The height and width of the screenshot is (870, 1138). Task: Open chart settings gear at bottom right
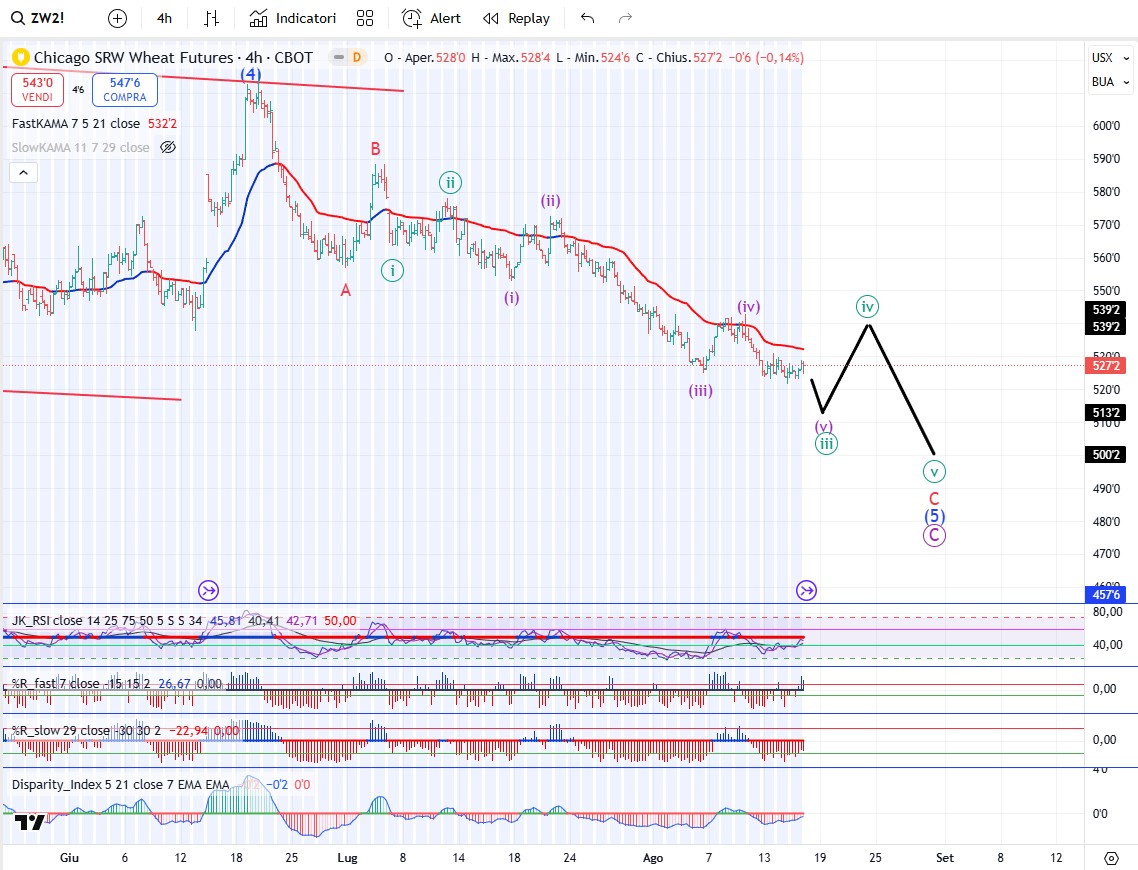(1111, 857)
